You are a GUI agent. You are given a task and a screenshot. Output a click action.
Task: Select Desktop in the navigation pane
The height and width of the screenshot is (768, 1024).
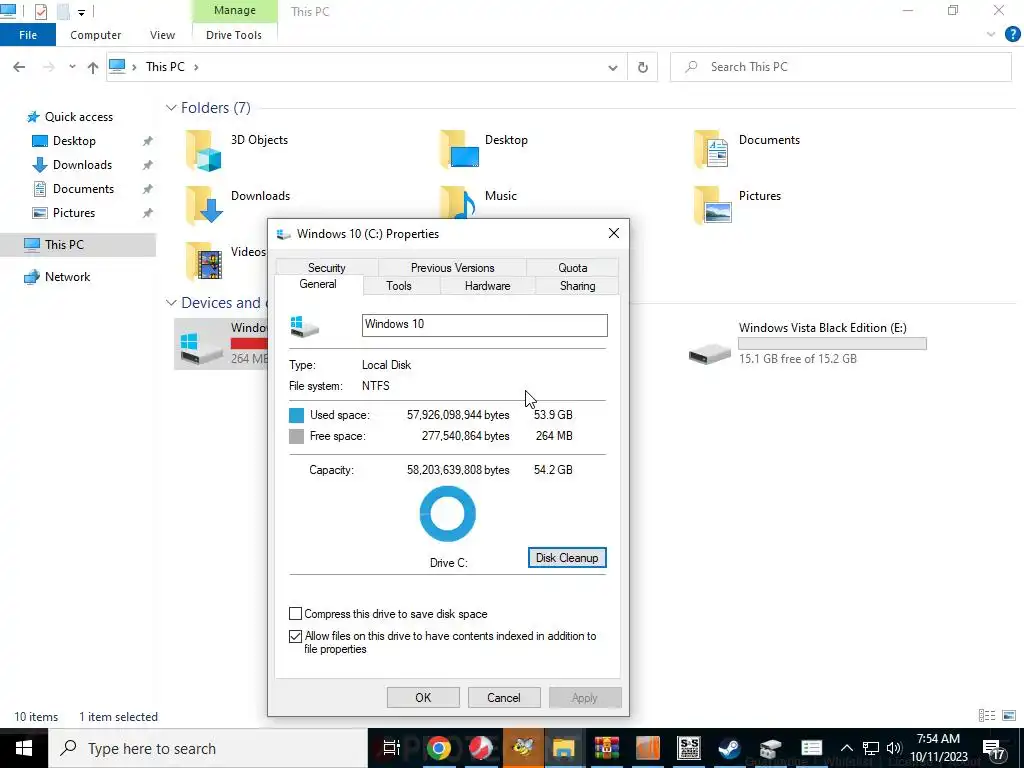click(x=74, y=141)
